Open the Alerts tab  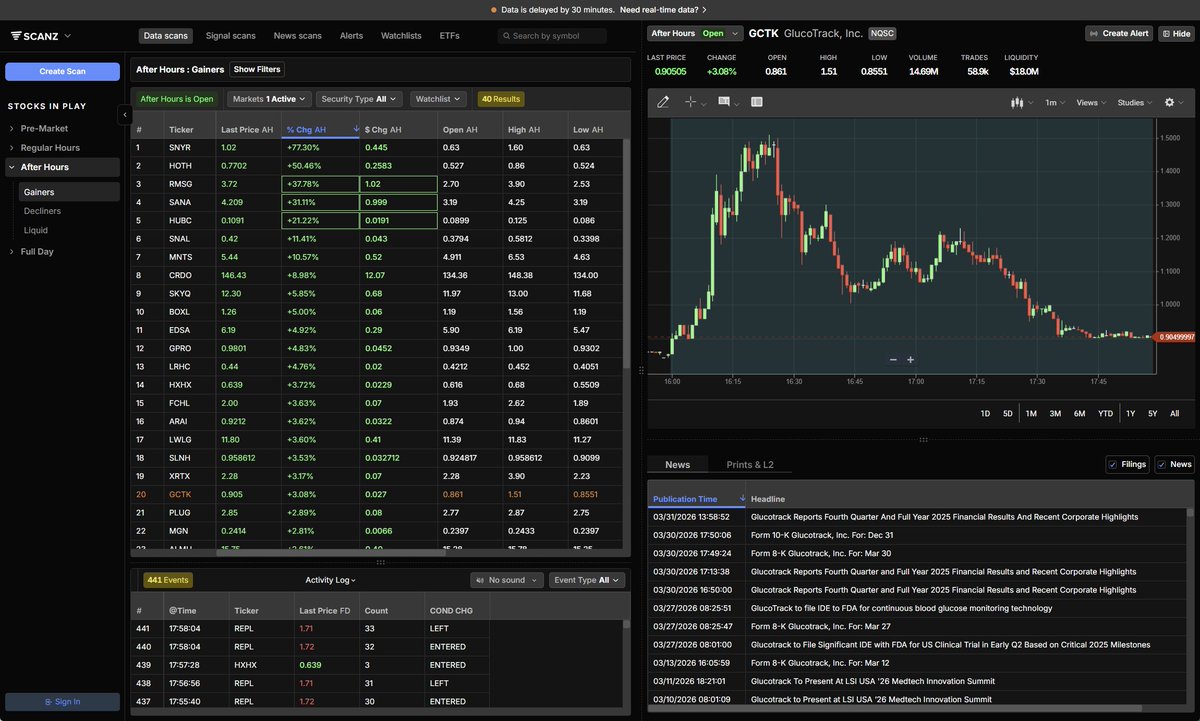tap(351, 36)
